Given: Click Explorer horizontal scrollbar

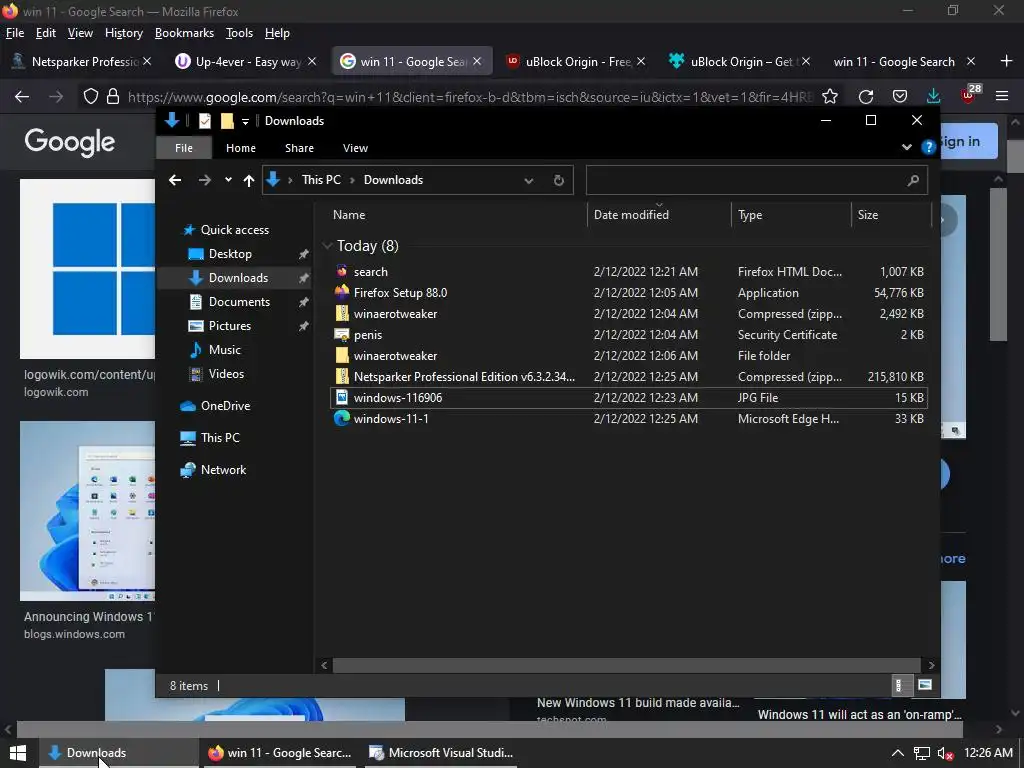Looking at the screenshot, I should (x=628, y=665).
